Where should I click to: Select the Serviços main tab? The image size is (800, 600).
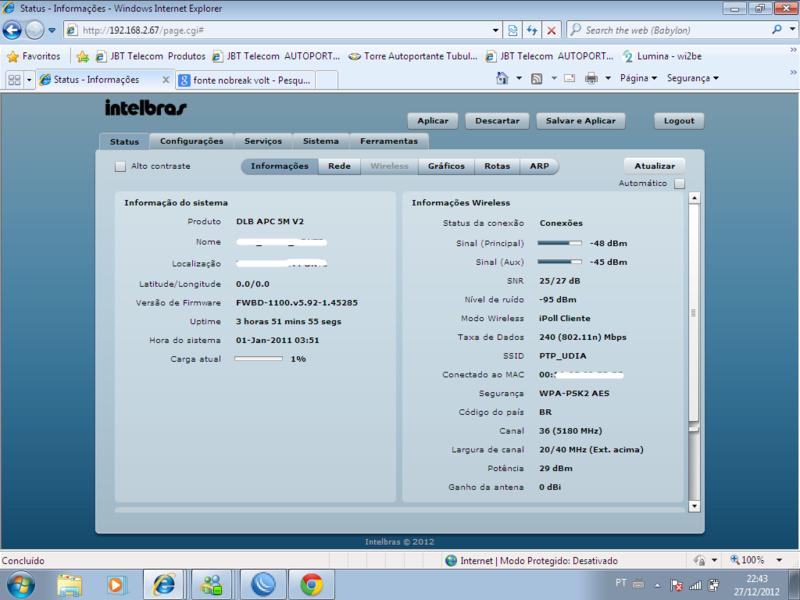pyautogui.click(x=263, y=141)
